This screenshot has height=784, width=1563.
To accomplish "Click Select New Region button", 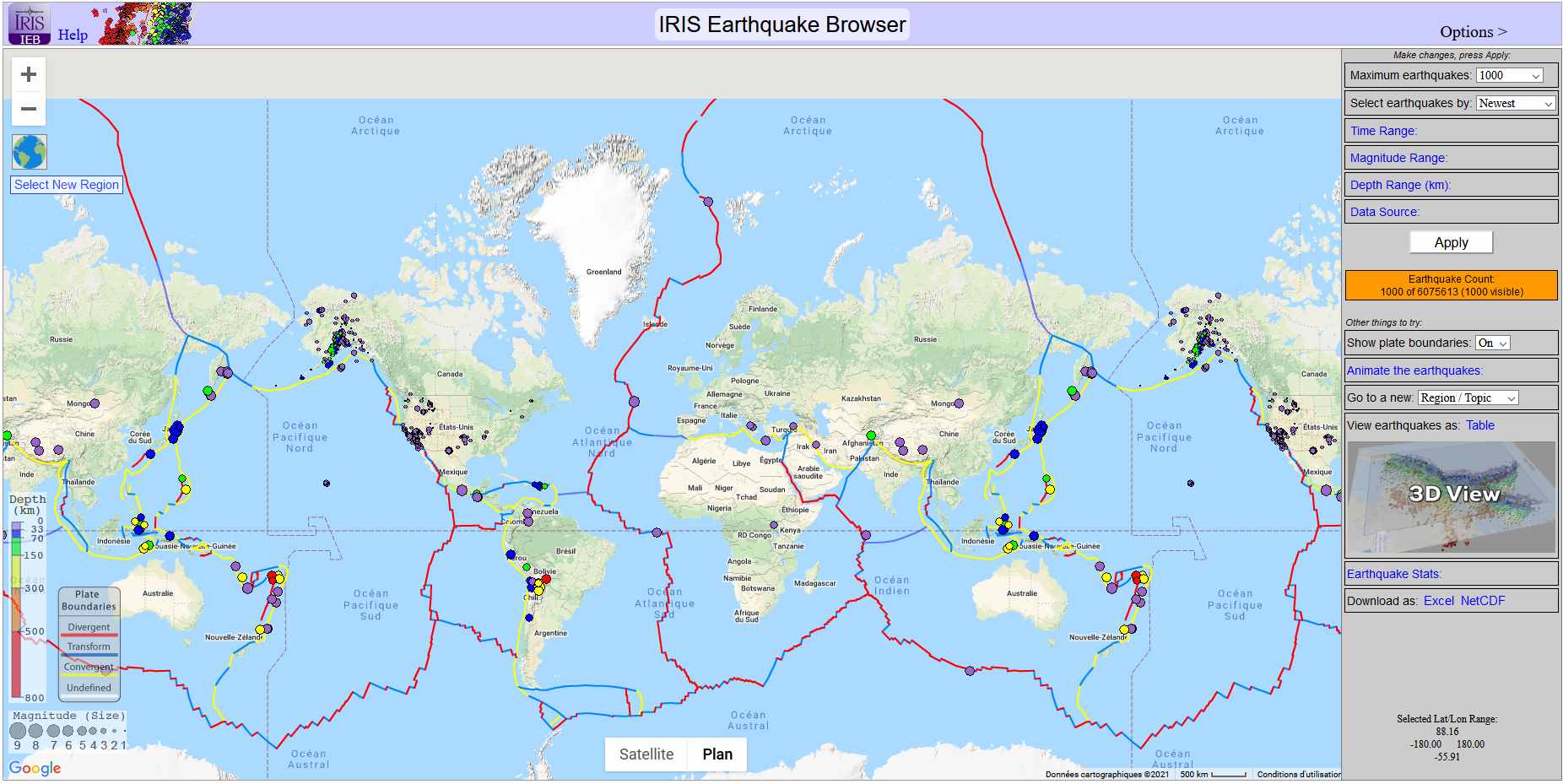I will coord(67,185).
